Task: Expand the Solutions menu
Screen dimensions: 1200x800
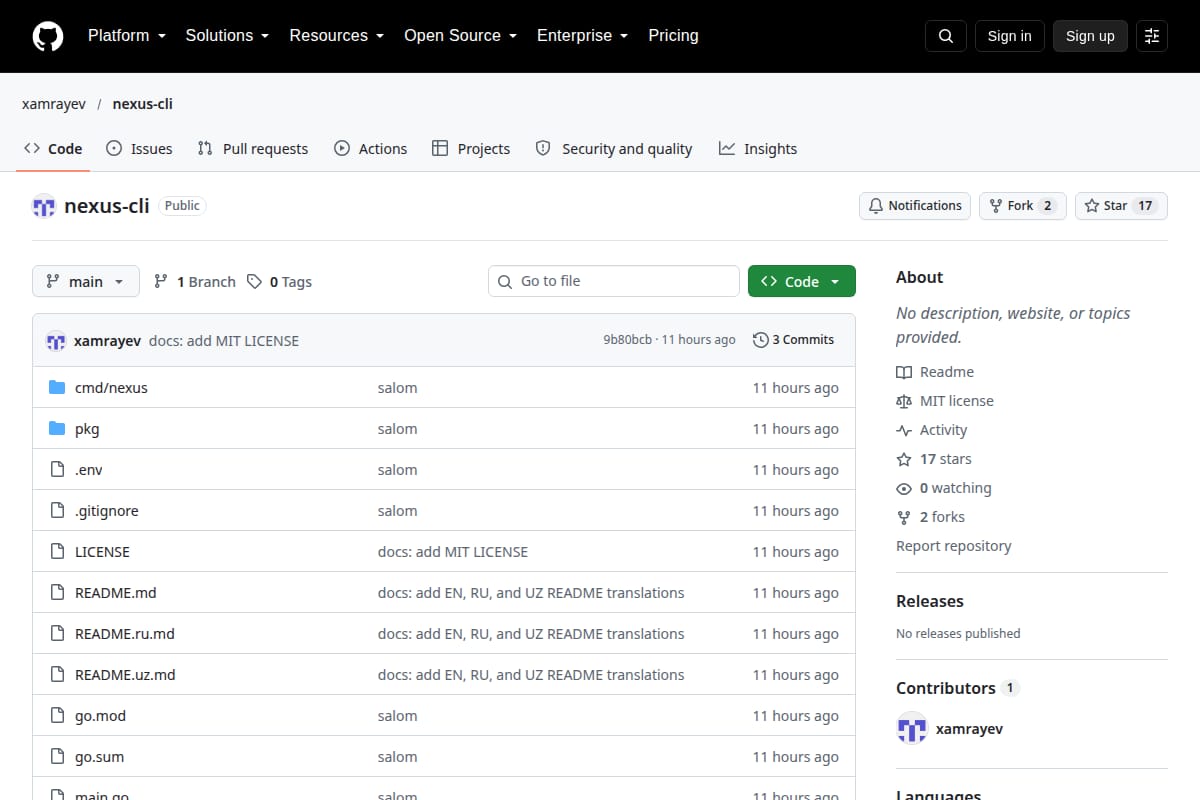Action: (228, 36)
